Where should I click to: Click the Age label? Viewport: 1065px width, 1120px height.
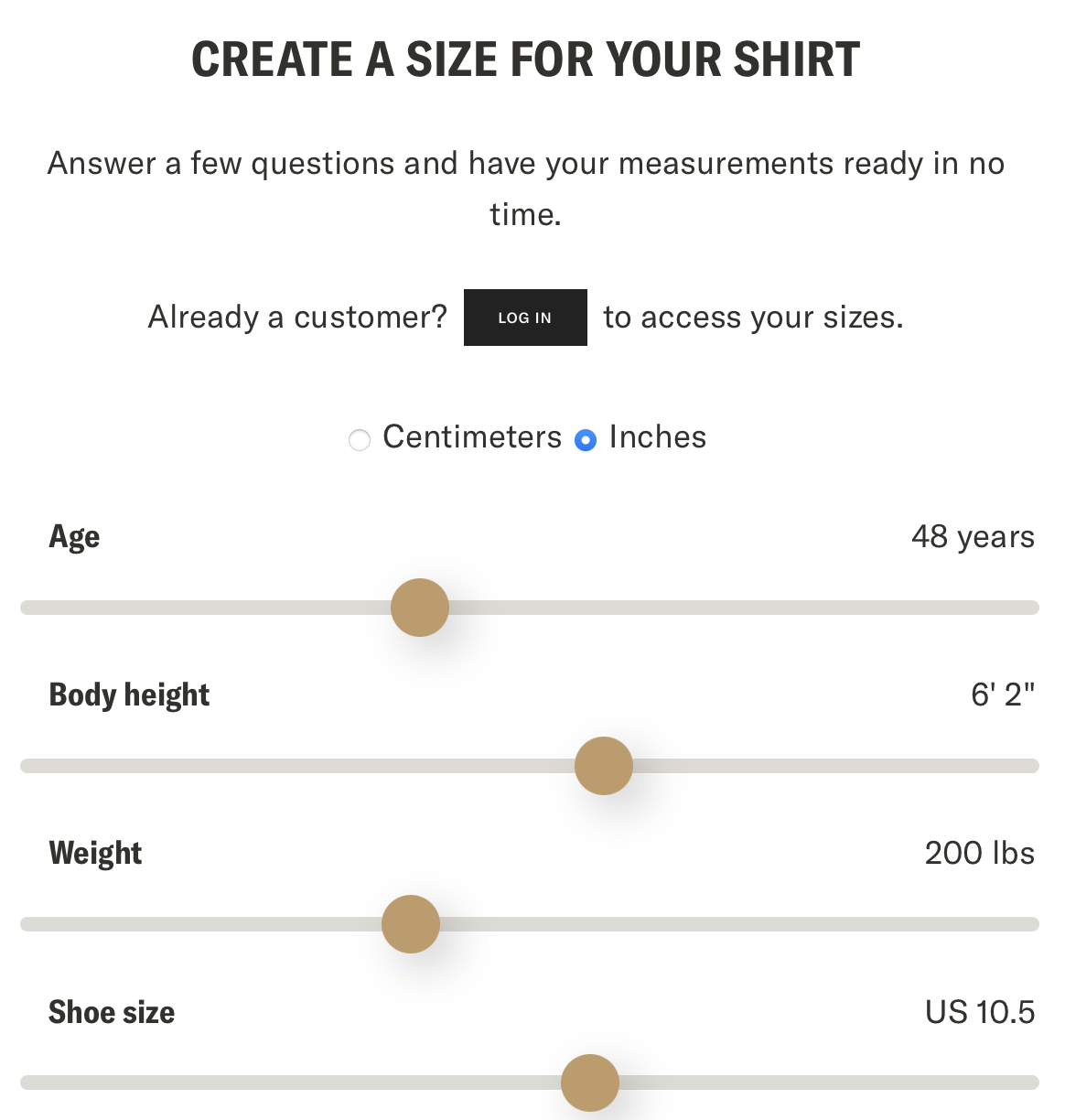tap(74, 537)
